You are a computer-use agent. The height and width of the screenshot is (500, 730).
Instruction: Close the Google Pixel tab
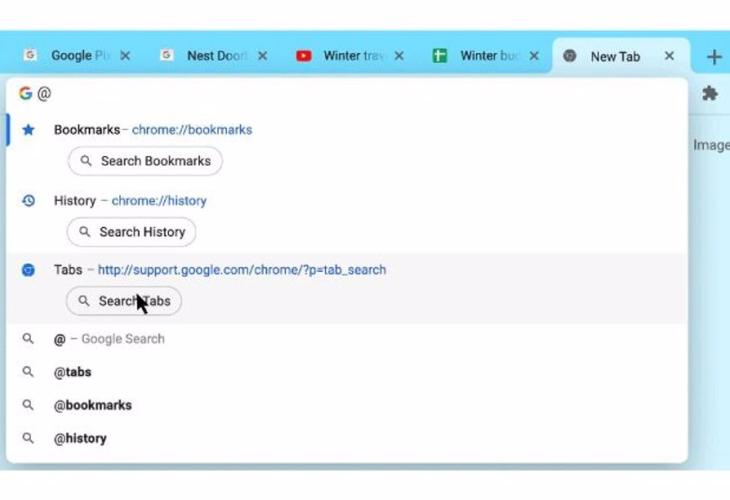point(125,56)
